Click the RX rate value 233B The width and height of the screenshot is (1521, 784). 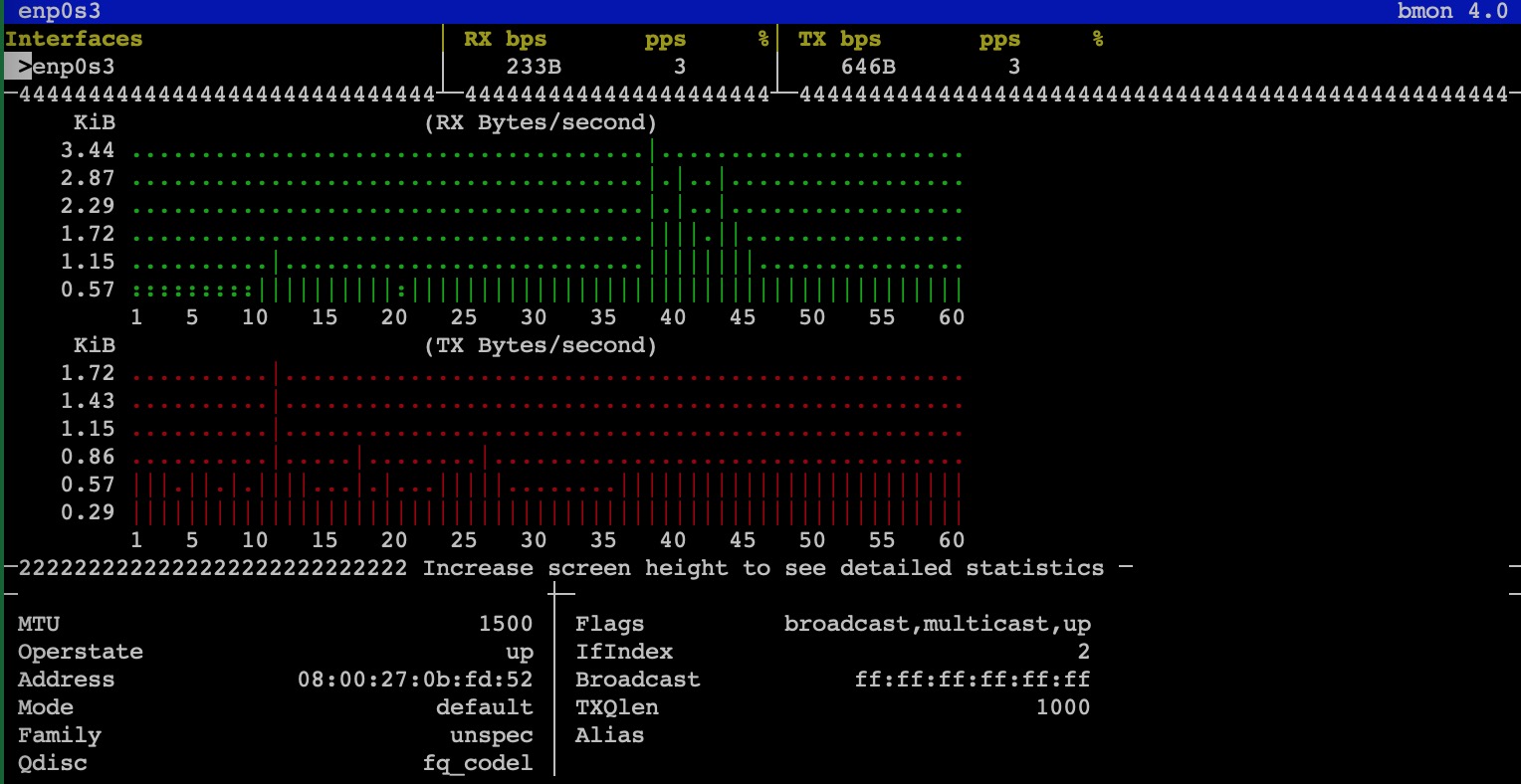[x=533, y=67]
